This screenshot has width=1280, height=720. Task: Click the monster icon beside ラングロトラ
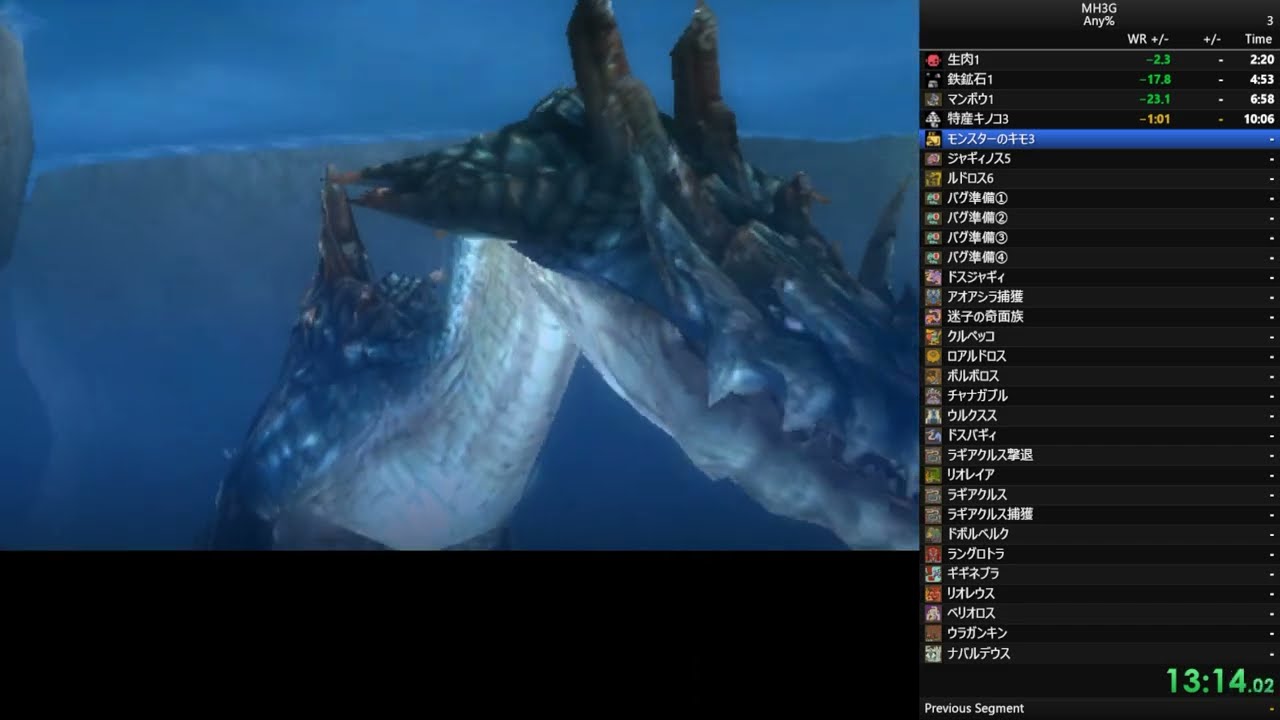933,554
